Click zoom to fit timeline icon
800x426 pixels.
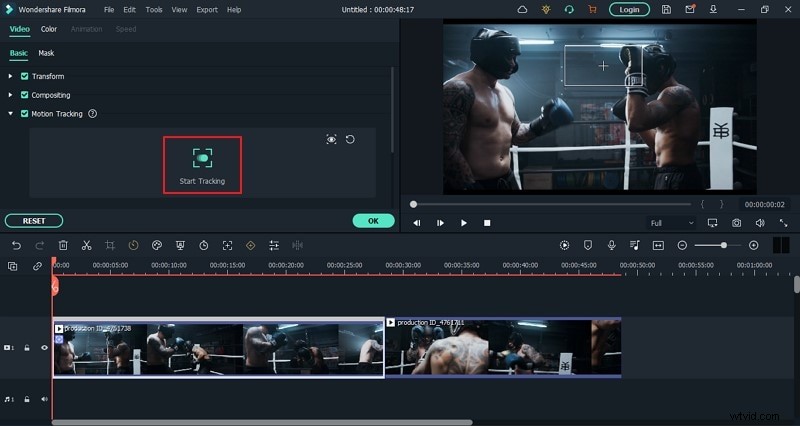pos(658,245)
